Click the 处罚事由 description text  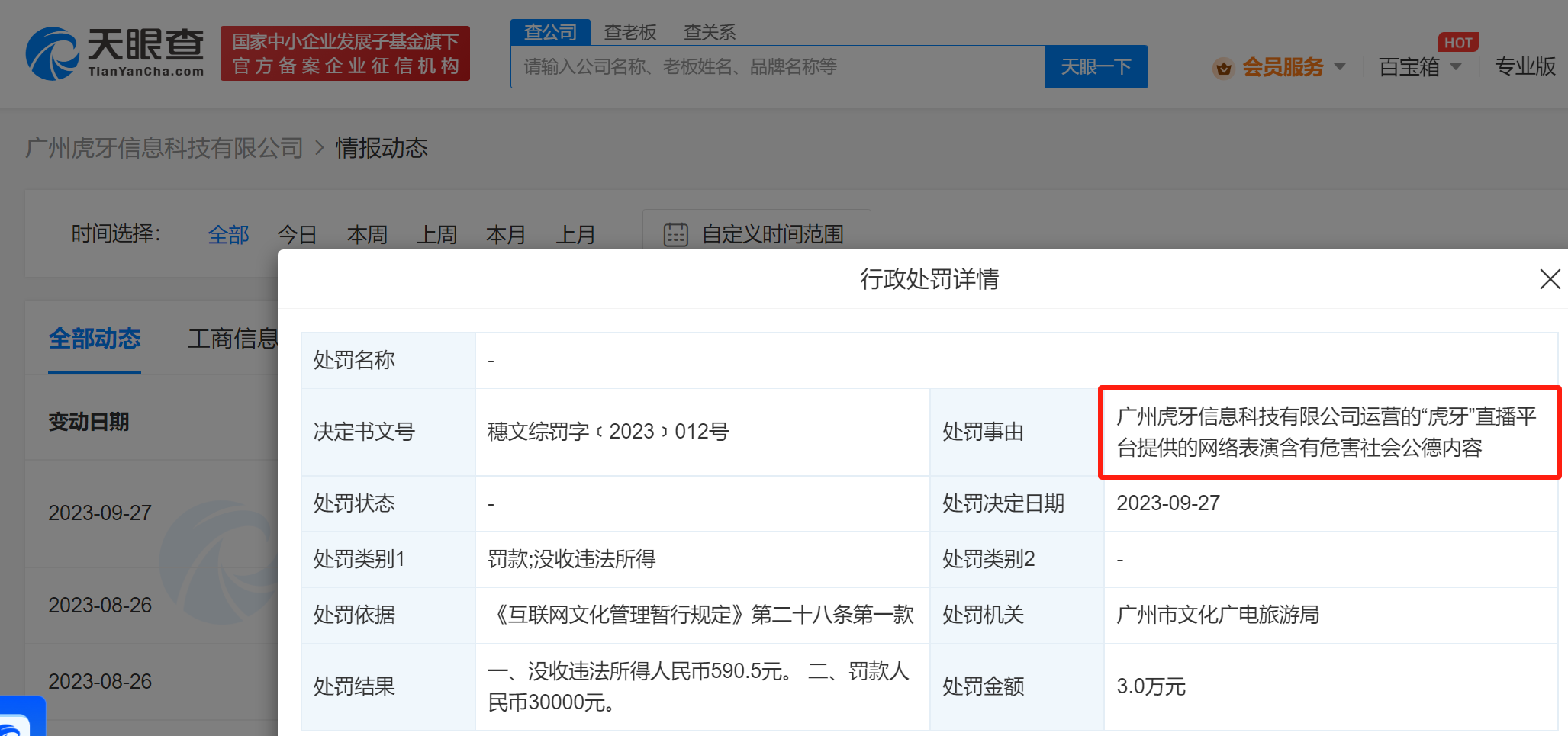point(1326,432)
